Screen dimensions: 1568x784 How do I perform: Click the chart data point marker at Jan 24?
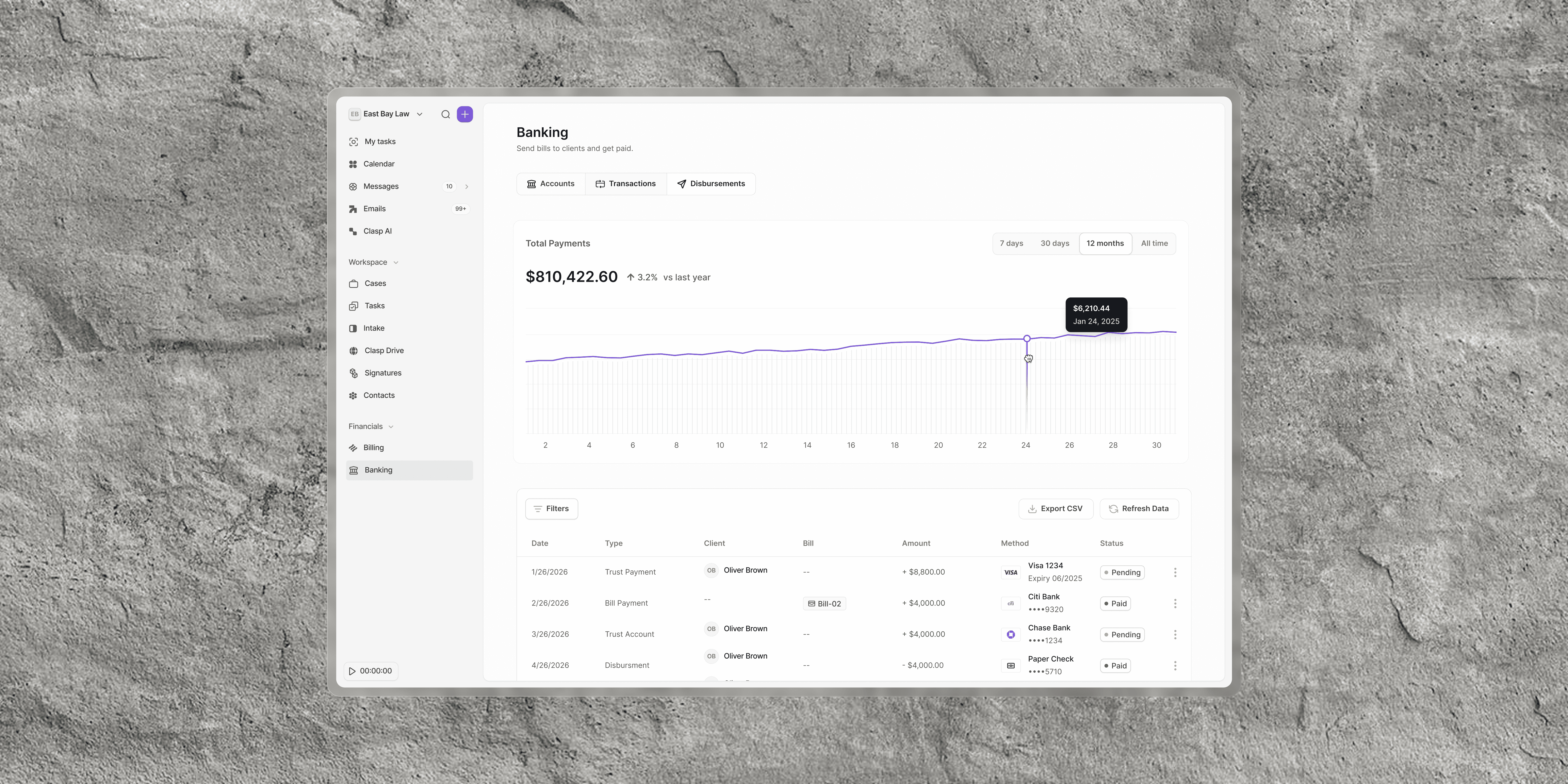(1027, 338)
